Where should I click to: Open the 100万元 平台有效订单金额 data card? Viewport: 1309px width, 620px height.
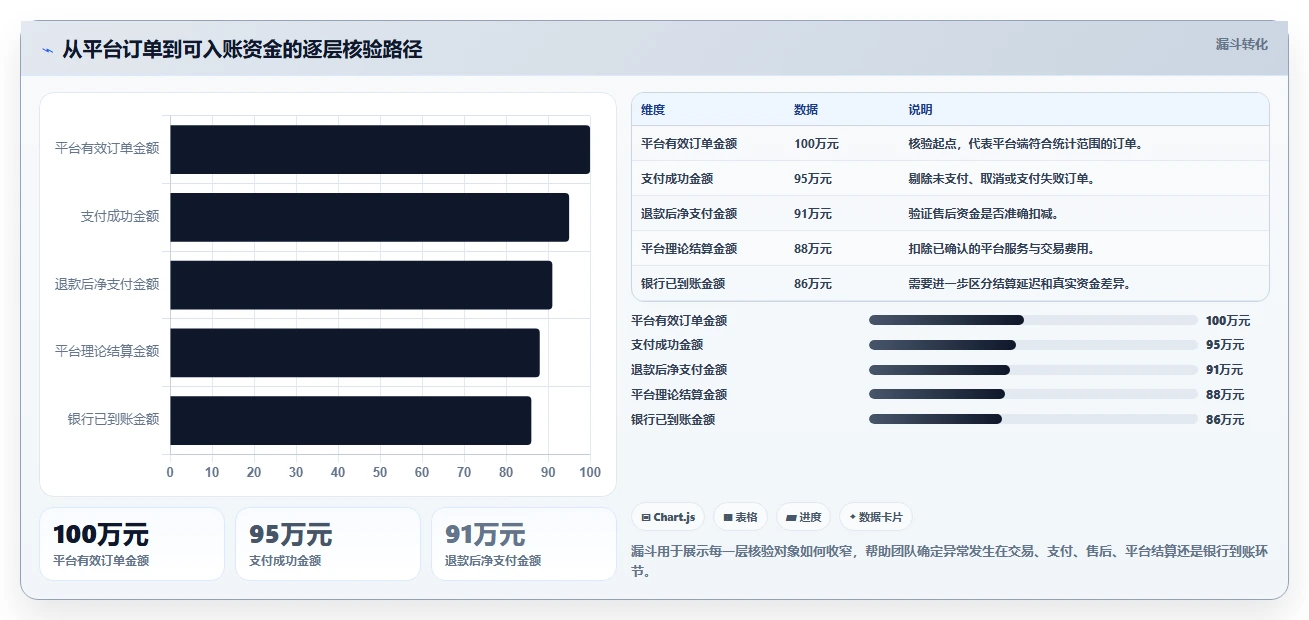[x=132, y=544]
